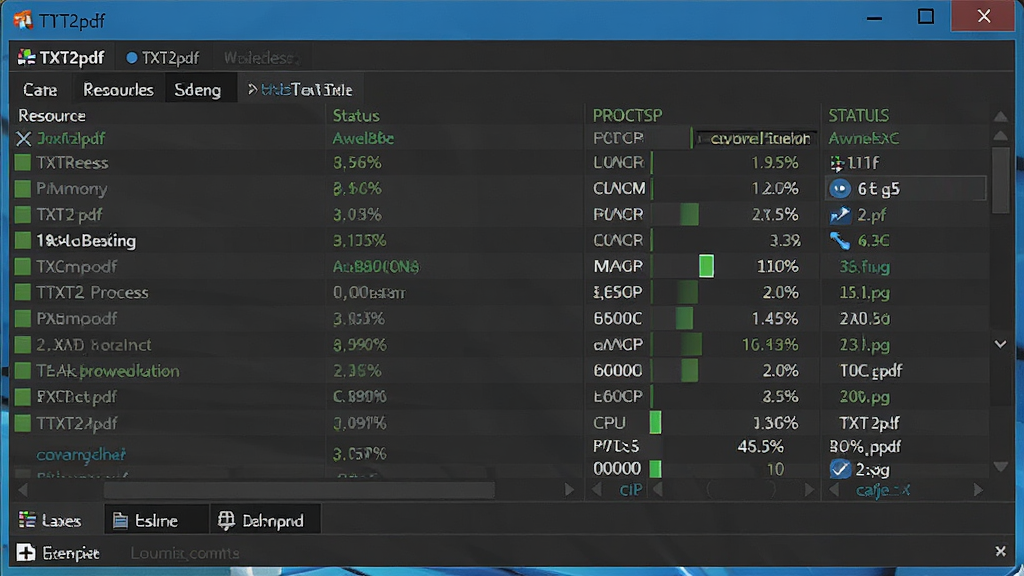This screenshot has width=1024, height=576.
Task: Click the X icon beside Joxfizlpdf
Action: click(x=24, y=138)
